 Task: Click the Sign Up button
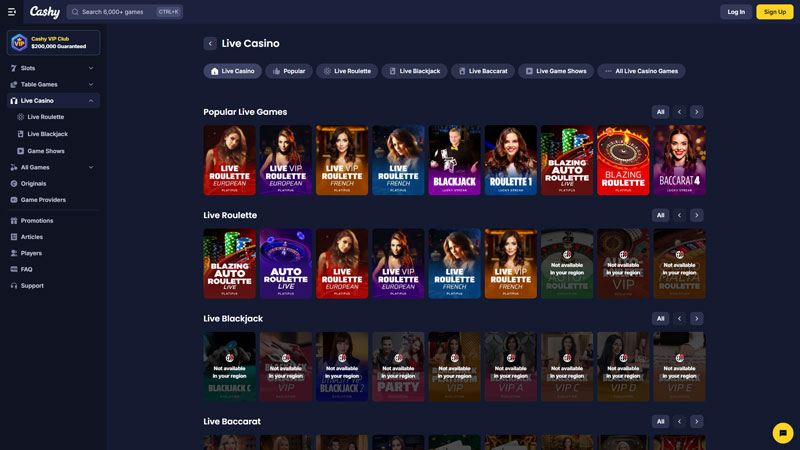coord(774,12)
